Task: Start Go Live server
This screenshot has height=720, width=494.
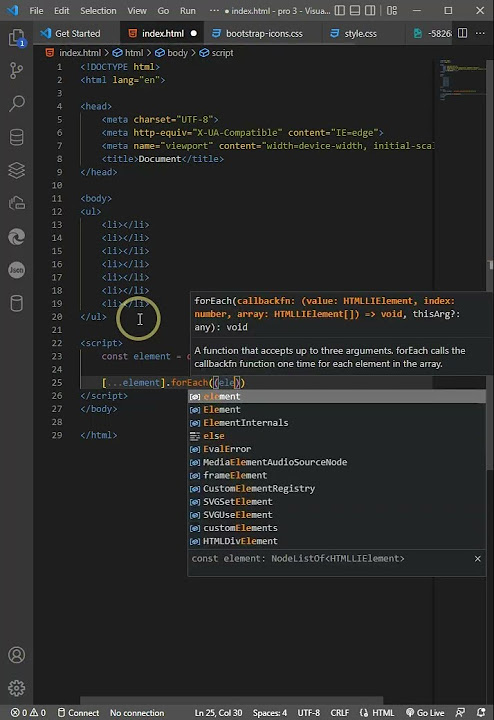Action: click(x=425, y=713)
